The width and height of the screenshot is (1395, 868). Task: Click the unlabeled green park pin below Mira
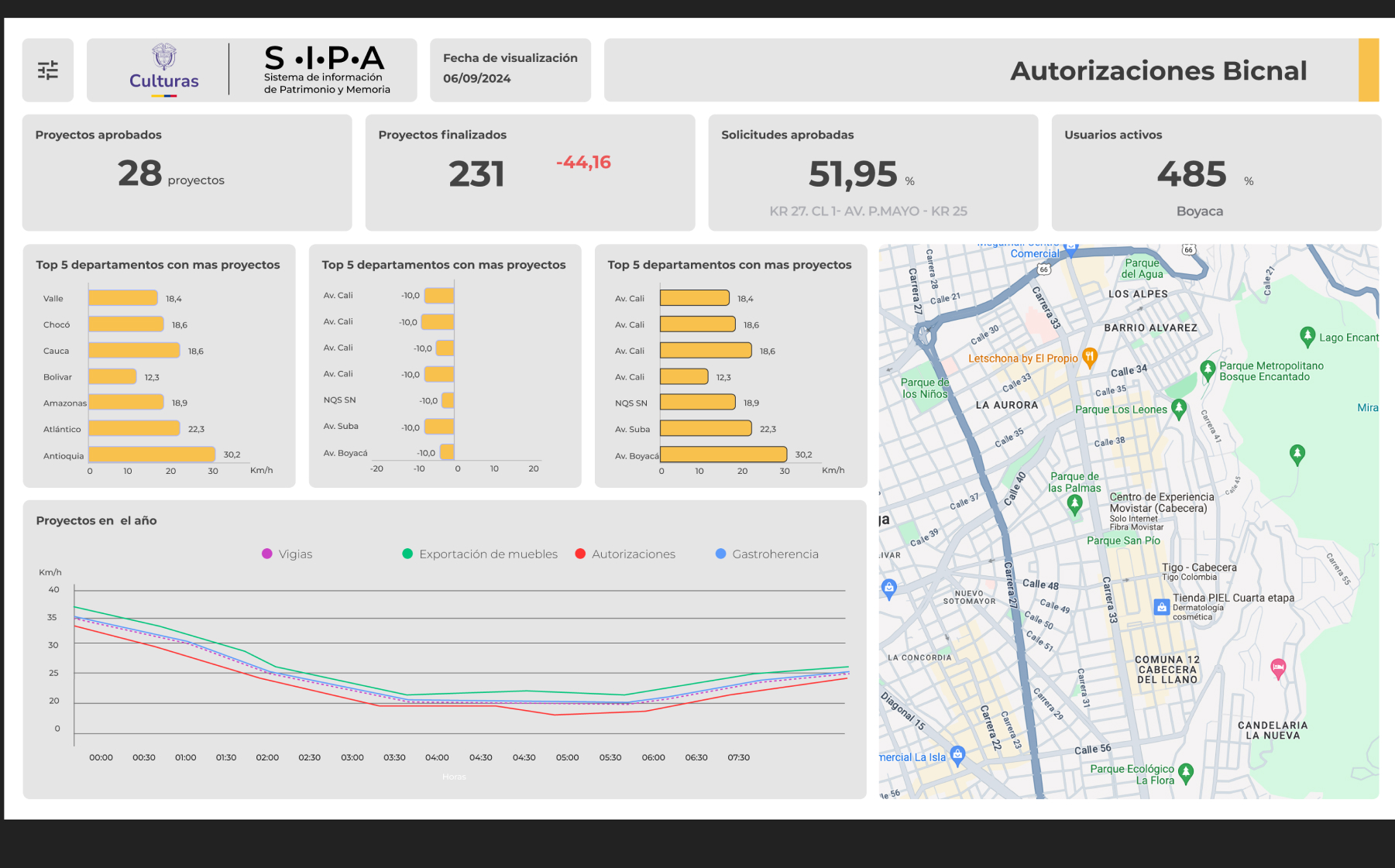coord(1297,454)
